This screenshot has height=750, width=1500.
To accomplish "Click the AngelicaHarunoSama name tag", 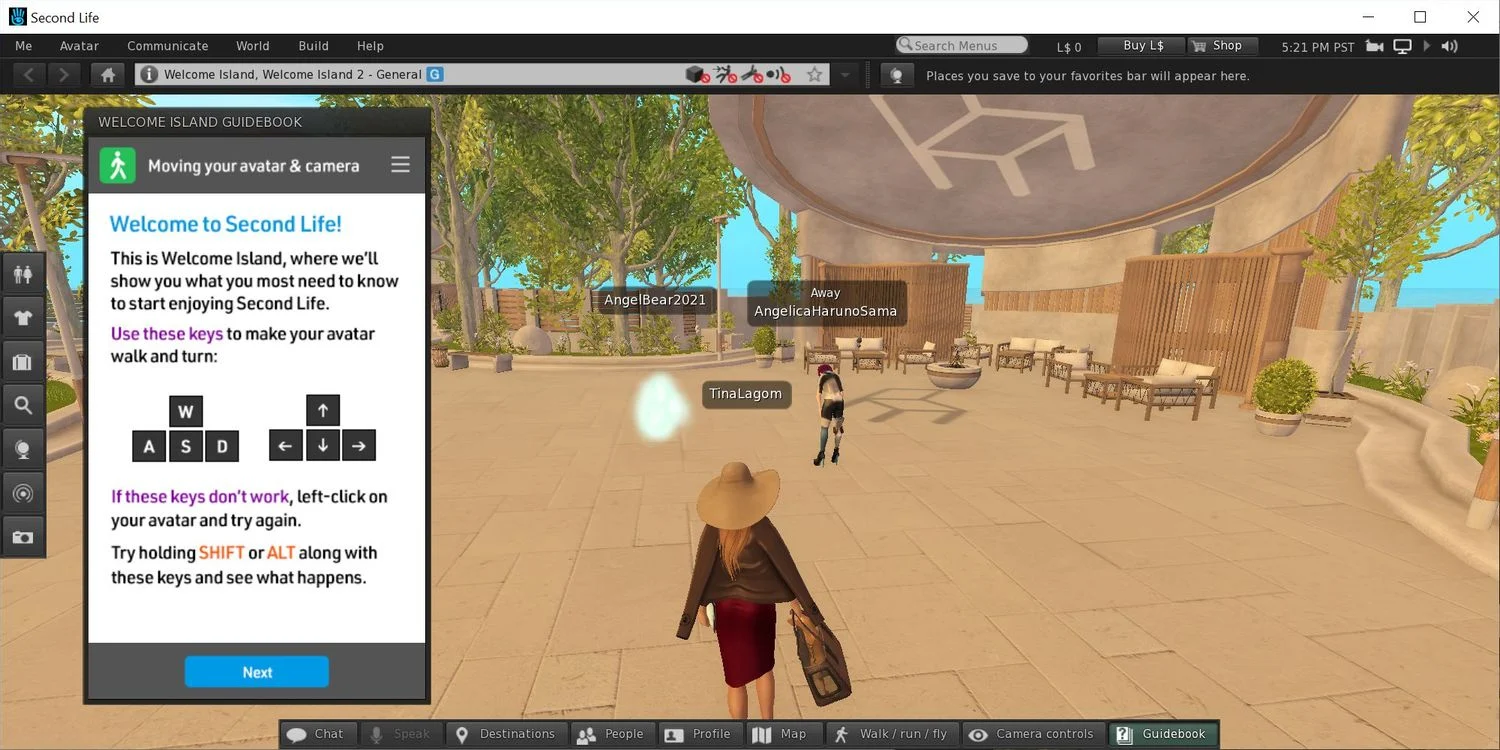I will [826, 303].
